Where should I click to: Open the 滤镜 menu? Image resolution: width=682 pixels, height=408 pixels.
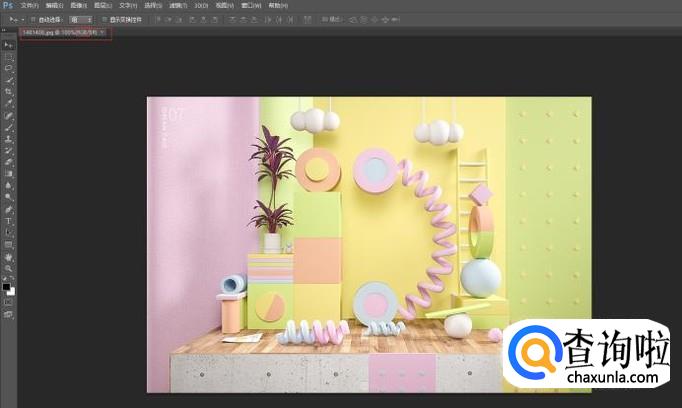[176, 5]
